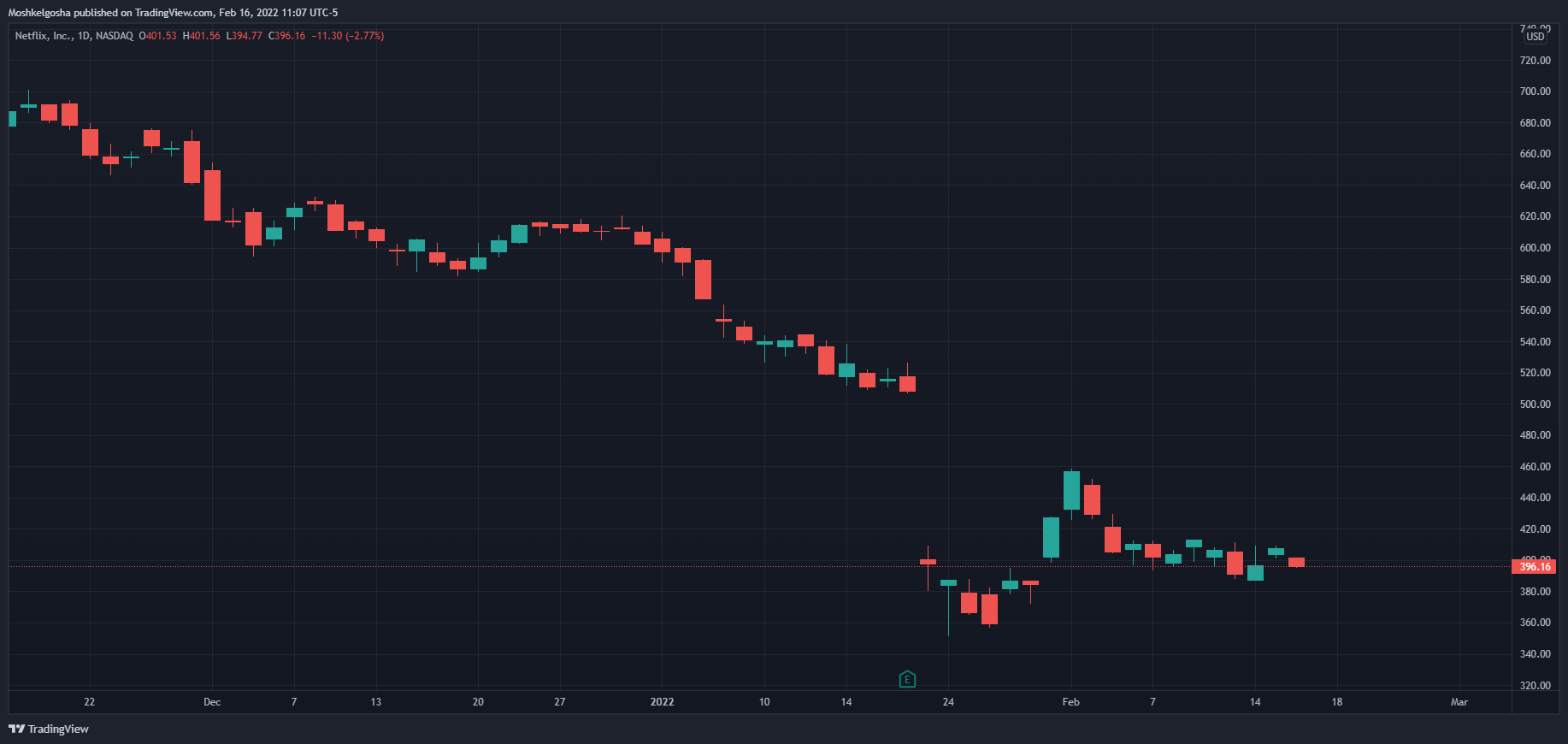Click the 320.00 price axis label
Screen dimensions: 1568x744
(1535, 686)
